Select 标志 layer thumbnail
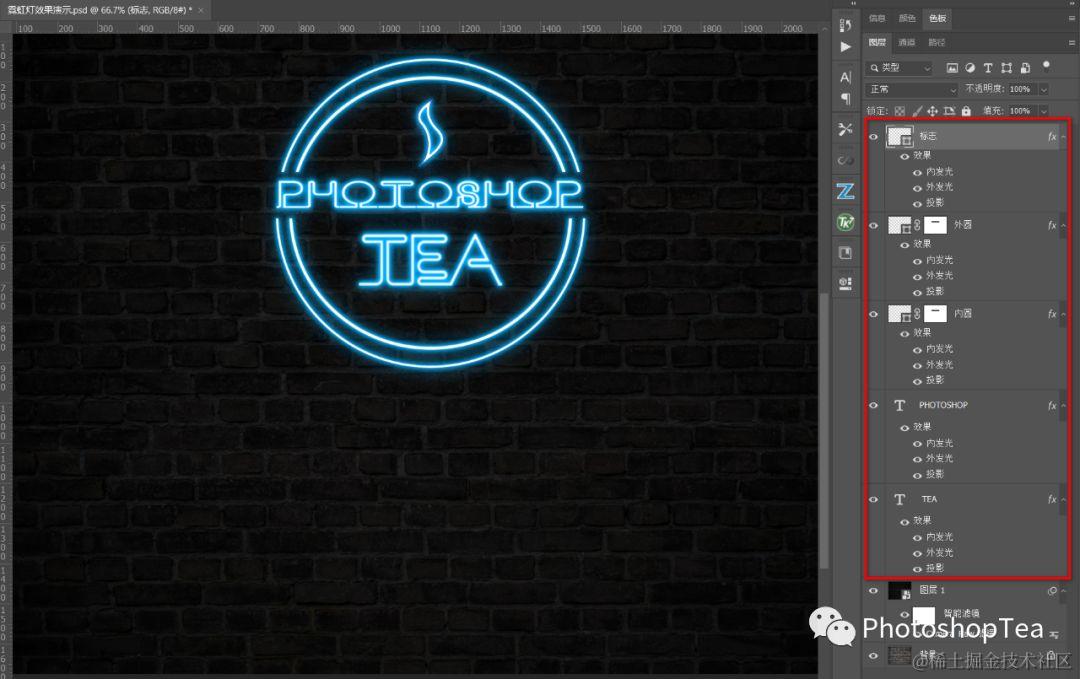1080x679 pixels. tap(900, 136)
